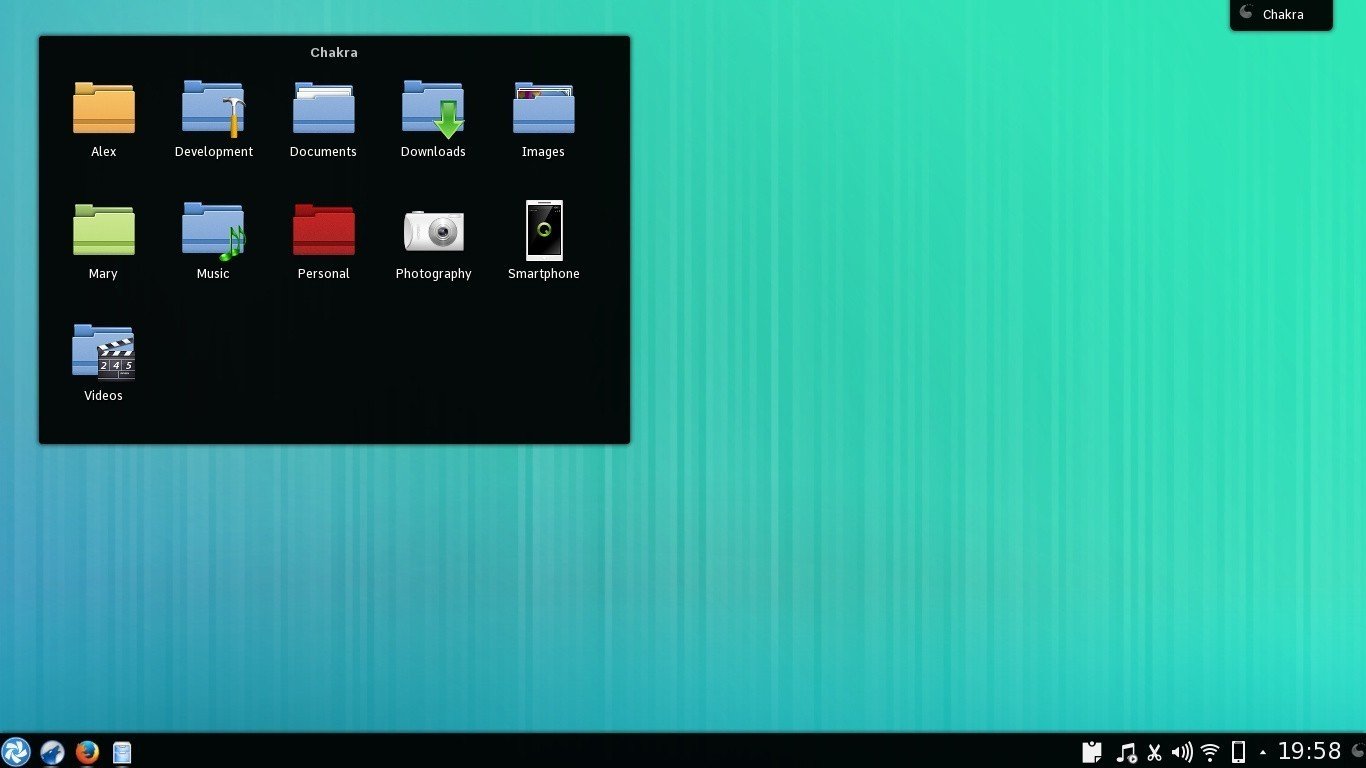Open the Photography camera folder
Image resolution: width=1366 pixels, height=768 pixels.
coord(433,231)
